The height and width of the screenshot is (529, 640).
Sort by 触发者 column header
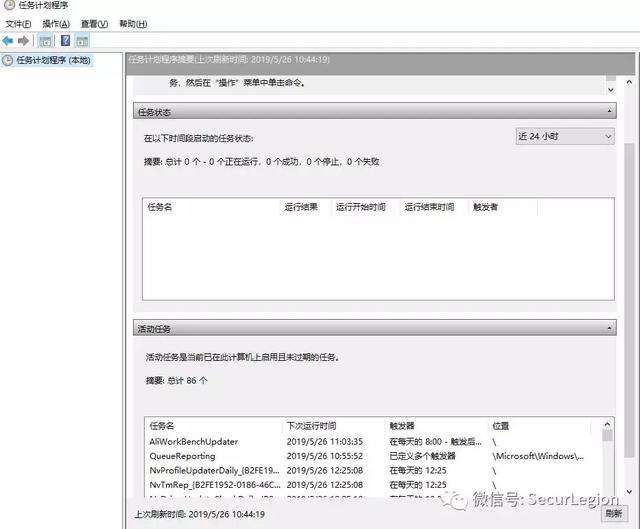485,207
